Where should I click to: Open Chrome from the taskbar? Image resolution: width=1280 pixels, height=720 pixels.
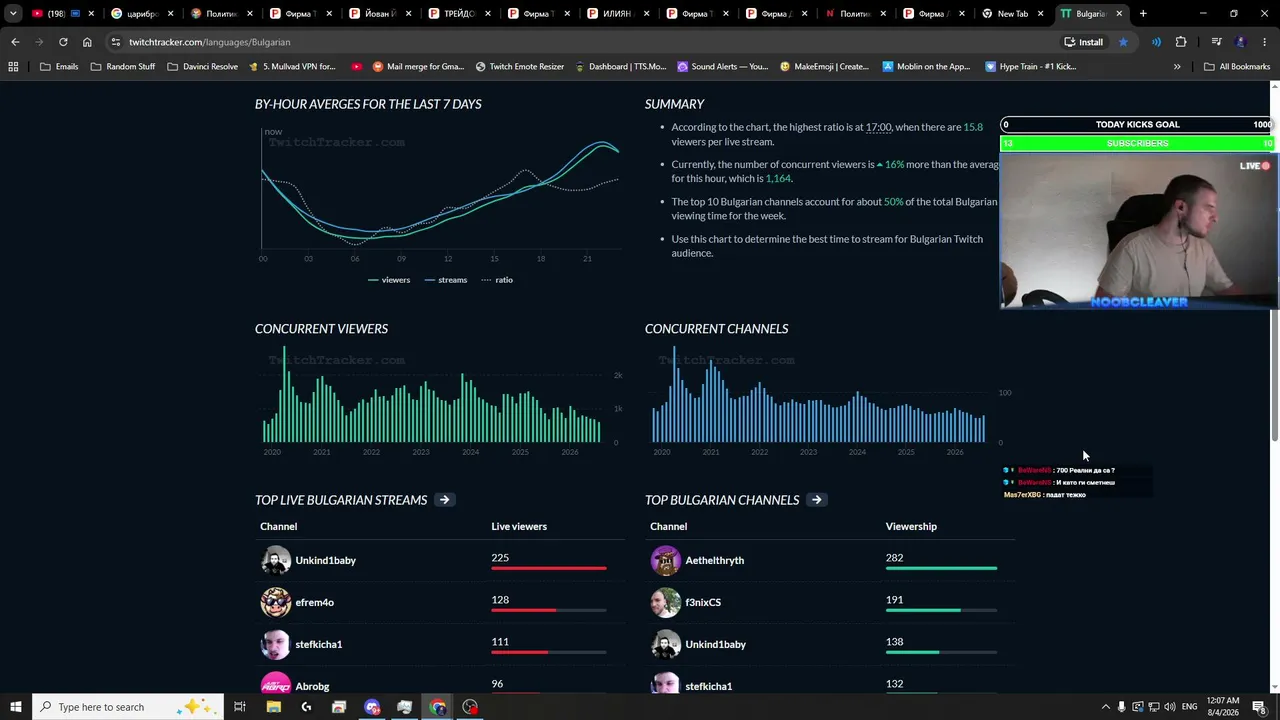point(438,707)
